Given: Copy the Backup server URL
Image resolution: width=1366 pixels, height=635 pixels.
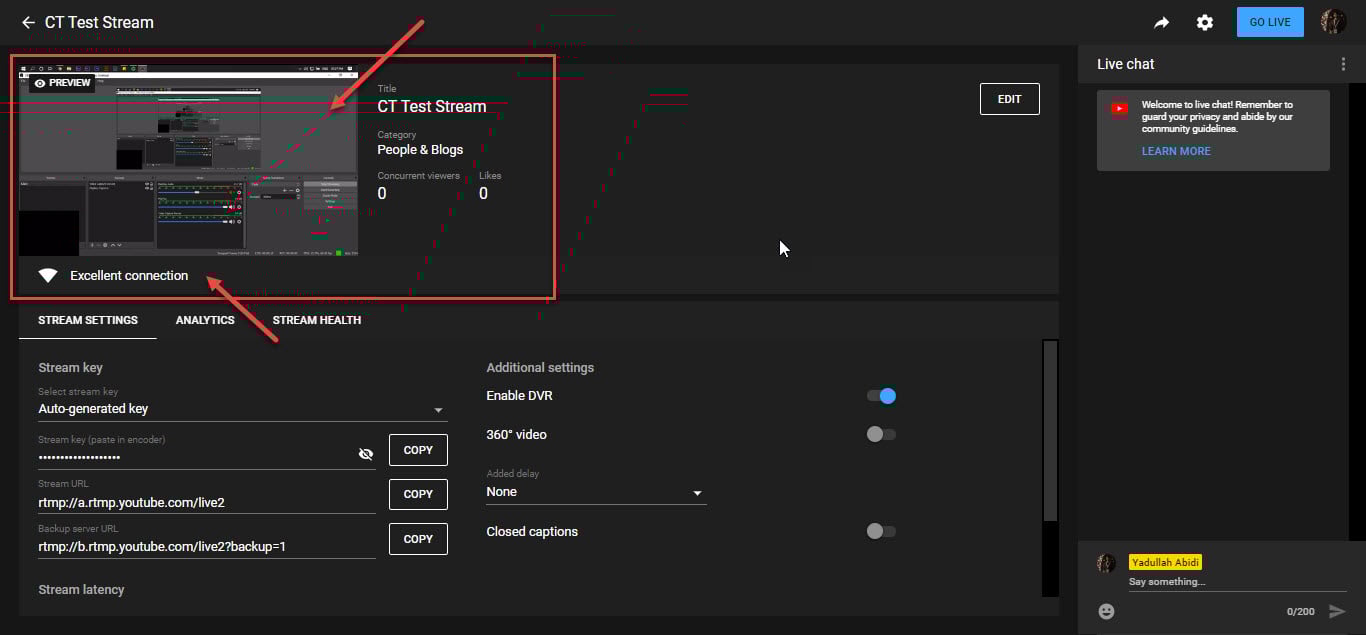Looking at the screenshot, I should [x=418, y=539].
